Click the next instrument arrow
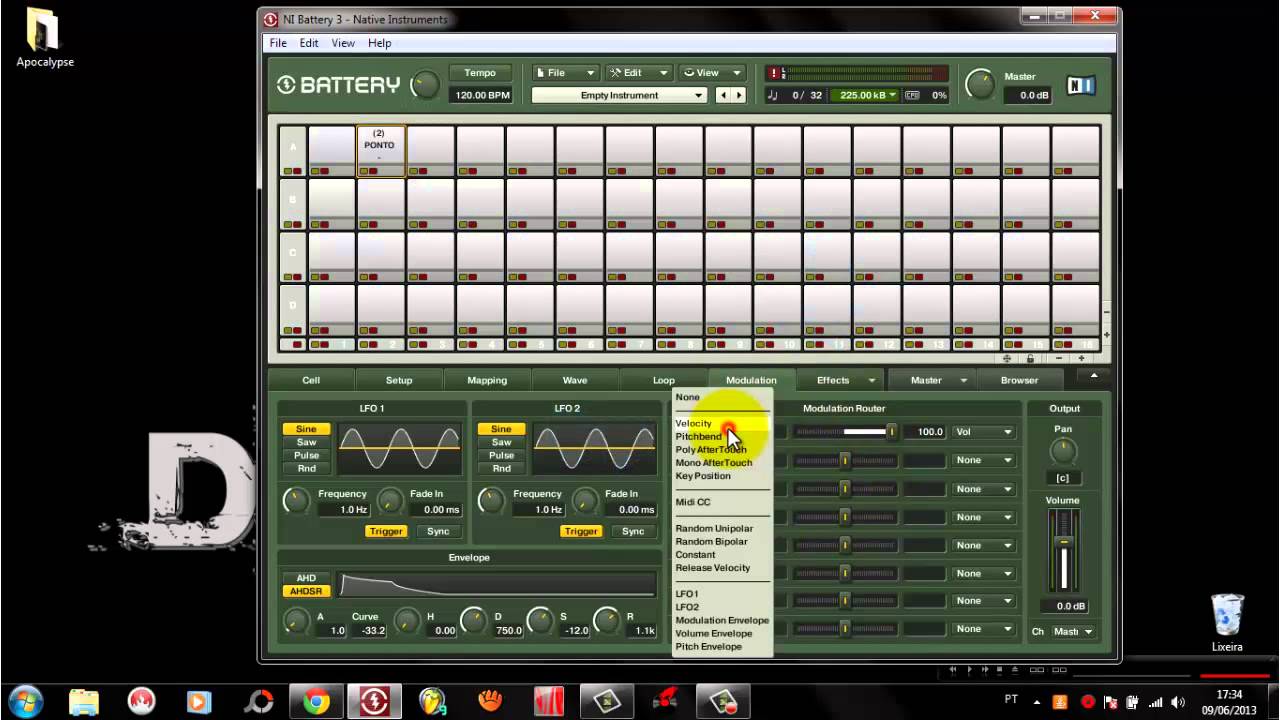This screenshot has width=1280, height=720. (739, 95)
